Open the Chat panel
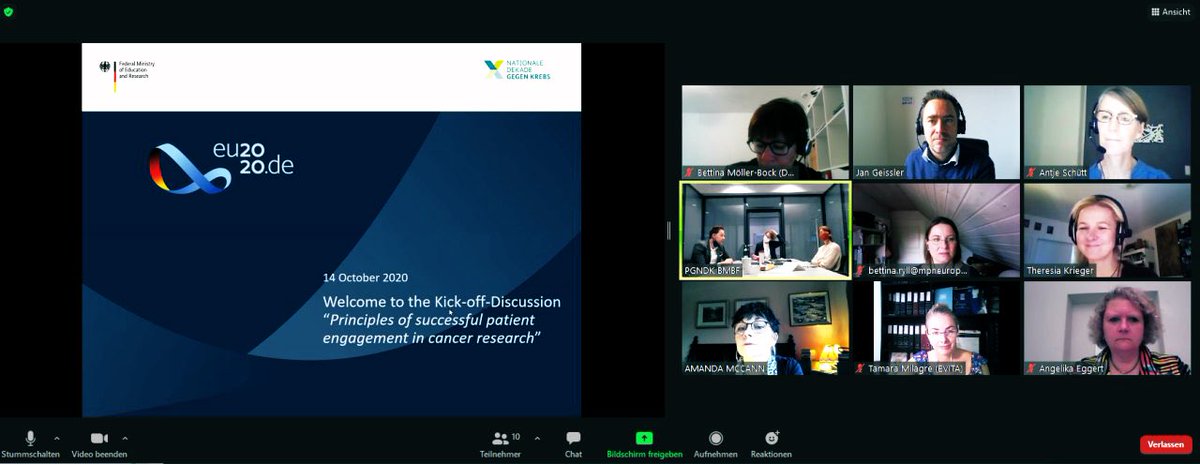1200x464 pixels. (573, 444)
